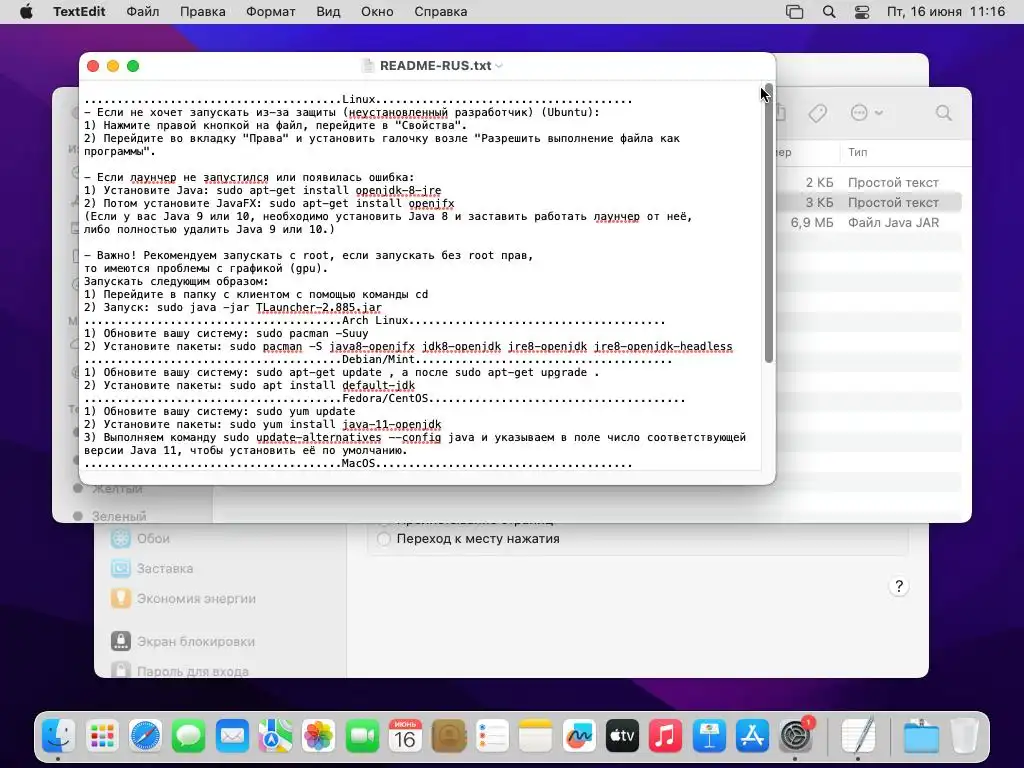This screenshot has width=1024, height=768.
Task: Open Launchpad from the Dock
Action: click(102, 737)
